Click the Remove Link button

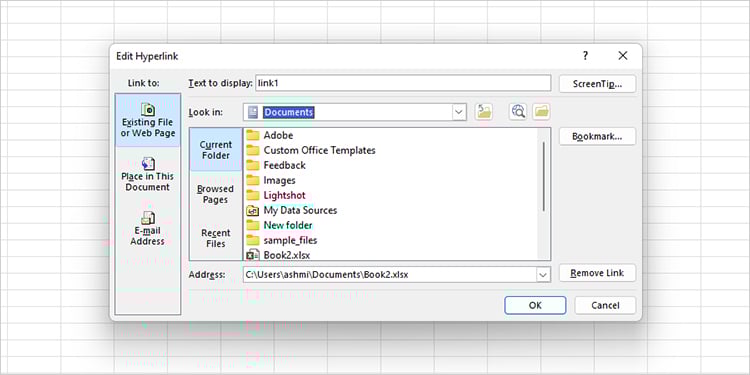pos(597,273)
